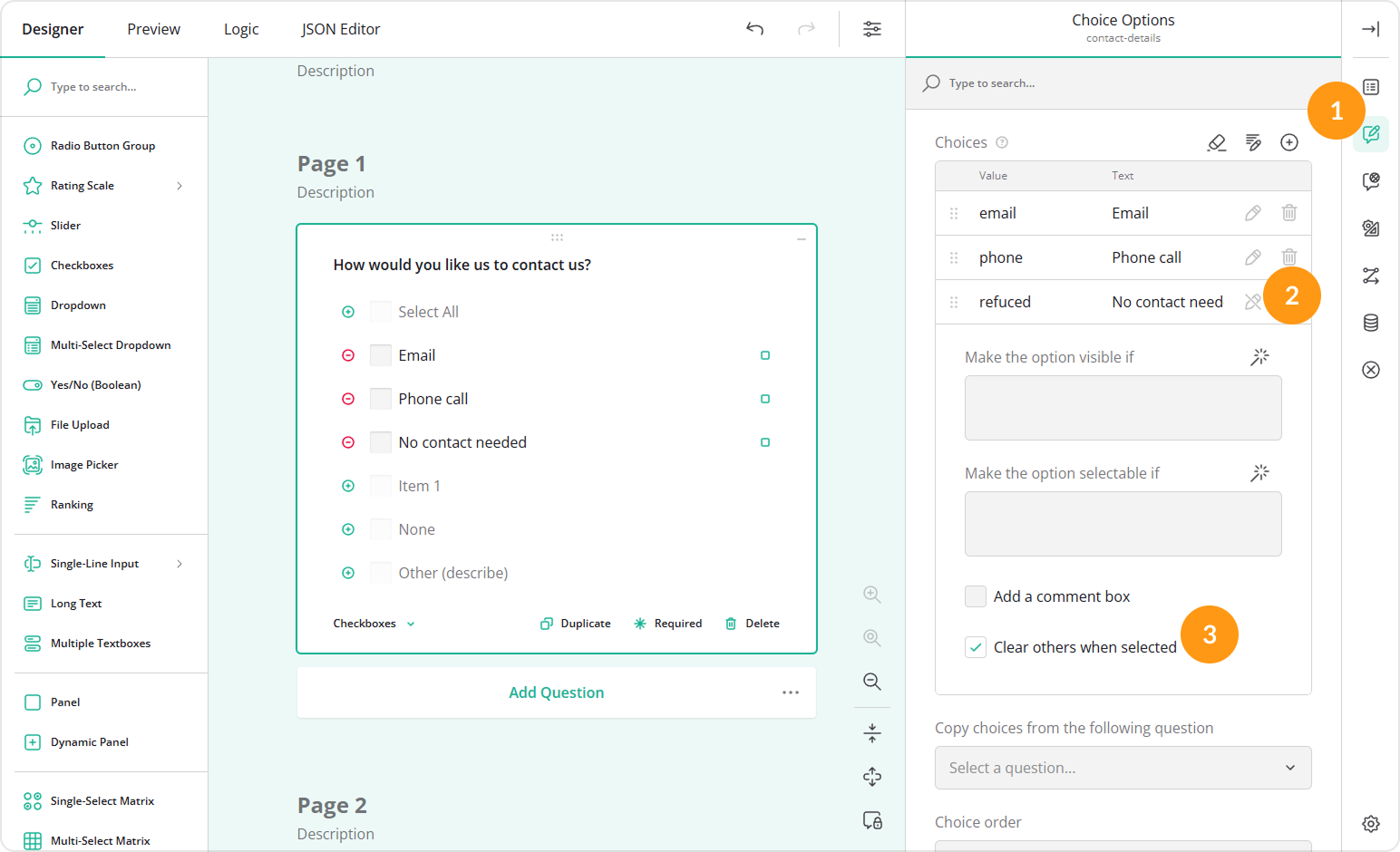Screen dimensions: 1400x852
Task: Click the undo arrow icon
Action: [x=754, y=29]
